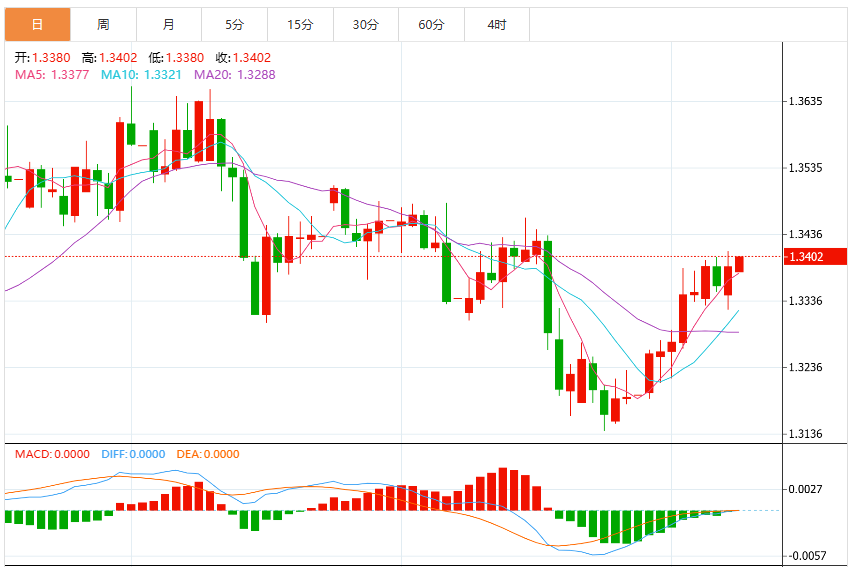This screenshot has height=567, width=852.
Task: Click the red 1.3402 current price tag
Action: [815, 257]
